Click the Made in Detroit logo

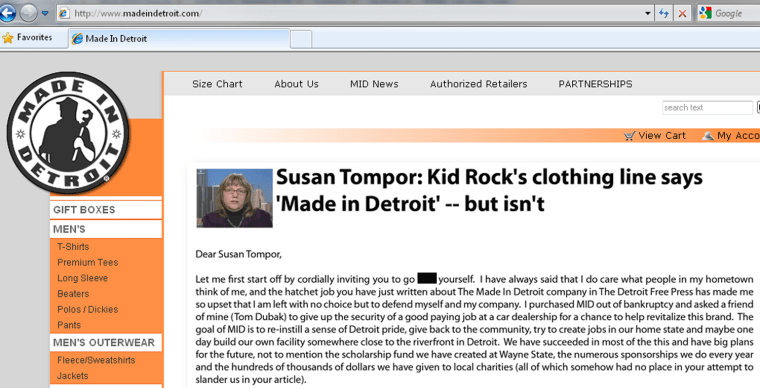pyautogui.click(x=68, y=133)
